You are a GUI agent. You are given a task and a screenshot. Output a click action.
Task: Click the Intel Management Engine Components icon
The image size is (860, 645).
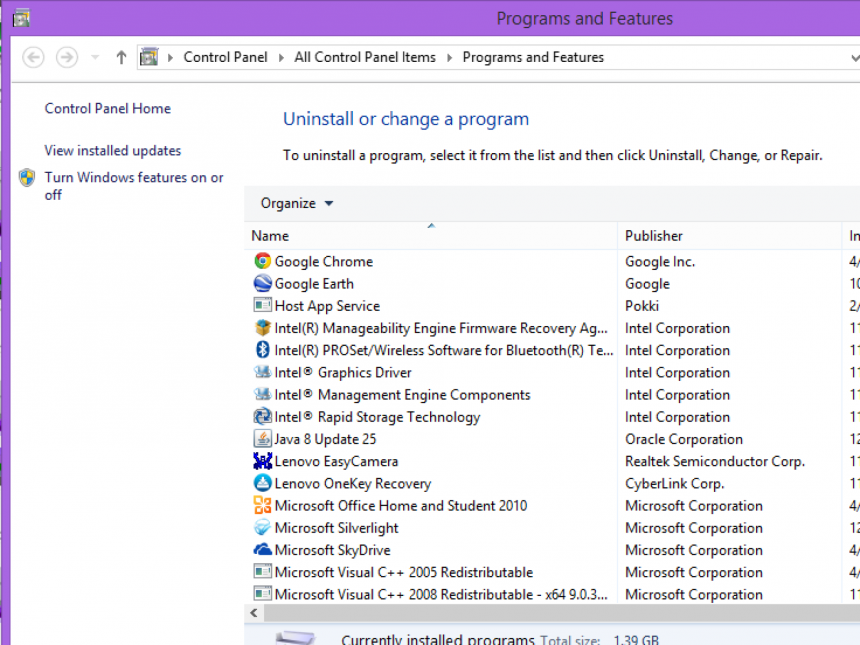point(263,394)
